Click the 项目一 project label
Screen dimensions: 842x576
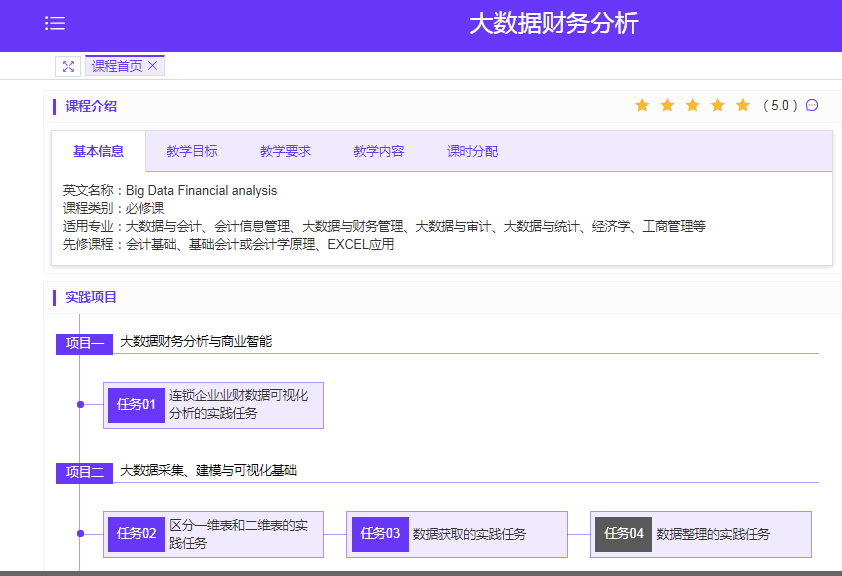[84, 344]
